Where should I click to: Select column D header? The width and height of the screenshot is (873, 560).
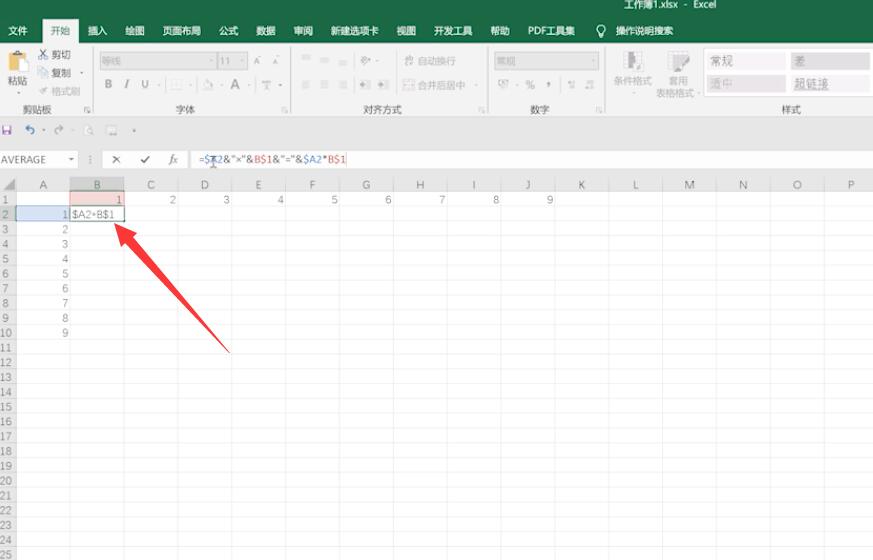[x=205, y=185]
